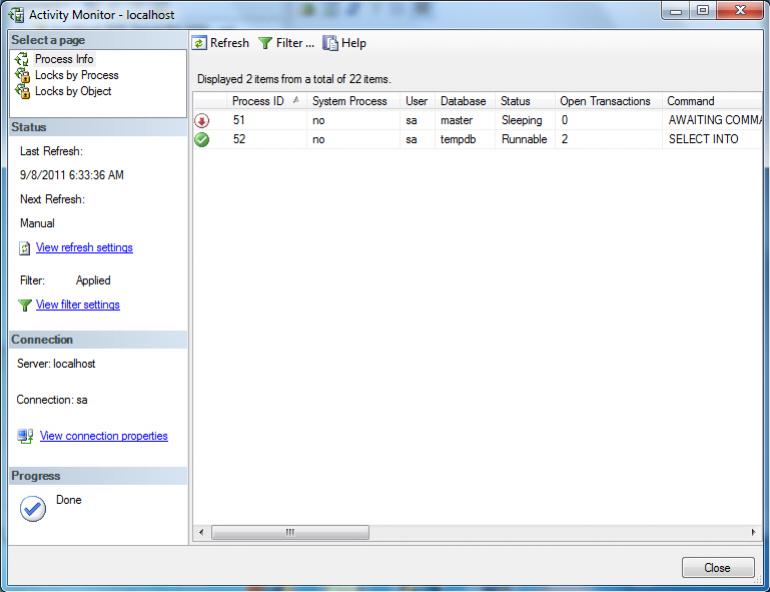Click the Open Transactions value 2
Image resolution: width=770 pixels, height=592 pixels.
coord(565,139)
